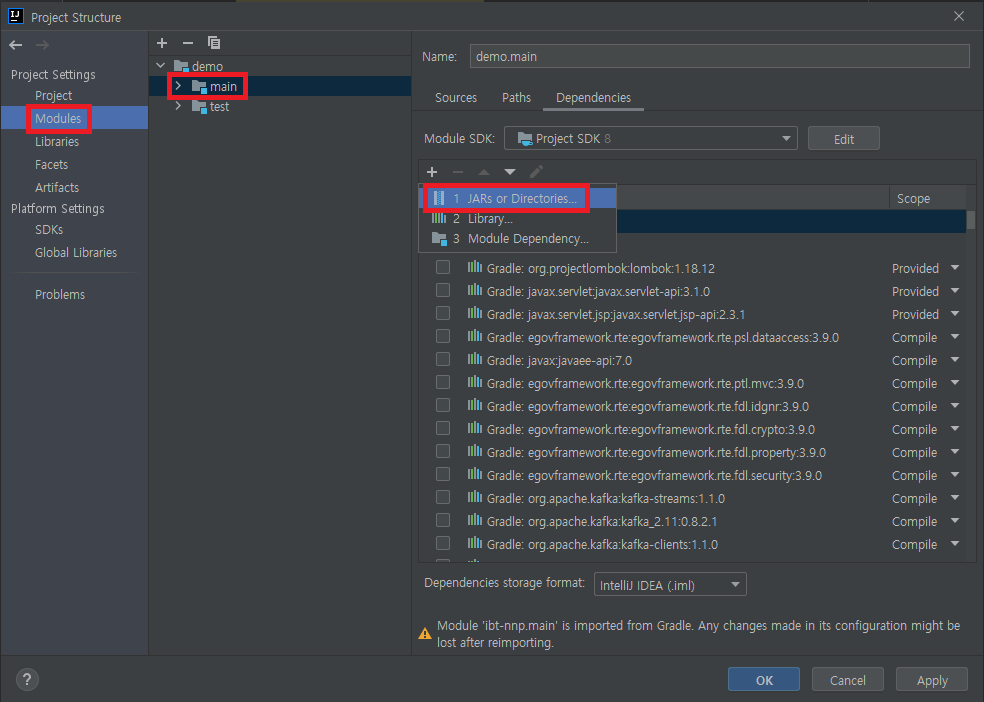
Task: Click the OK button
Action: [764, 680]
